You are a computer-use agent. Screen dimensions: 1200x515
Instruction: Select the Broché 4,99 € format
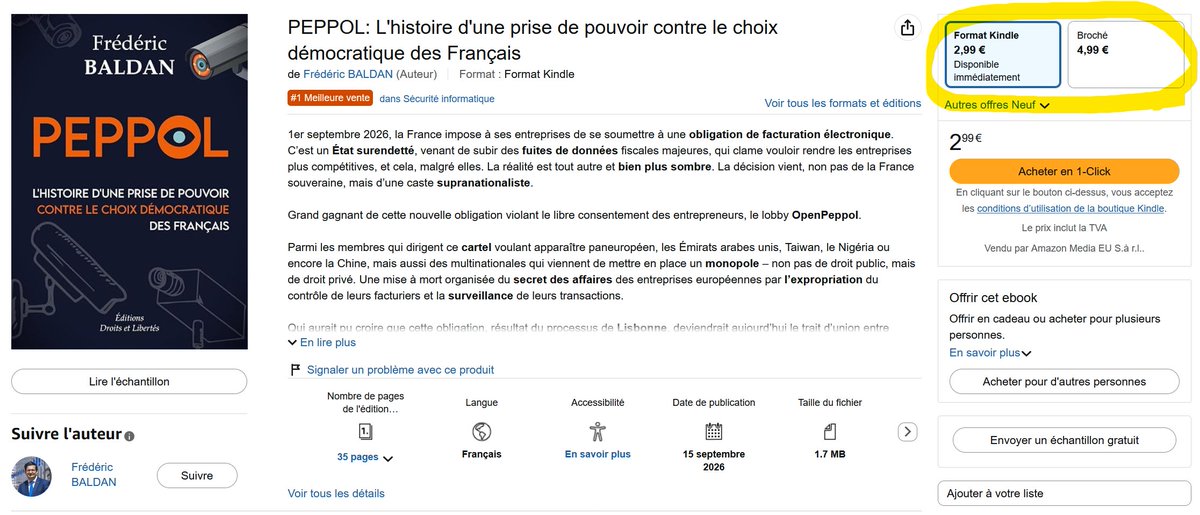1126,56
